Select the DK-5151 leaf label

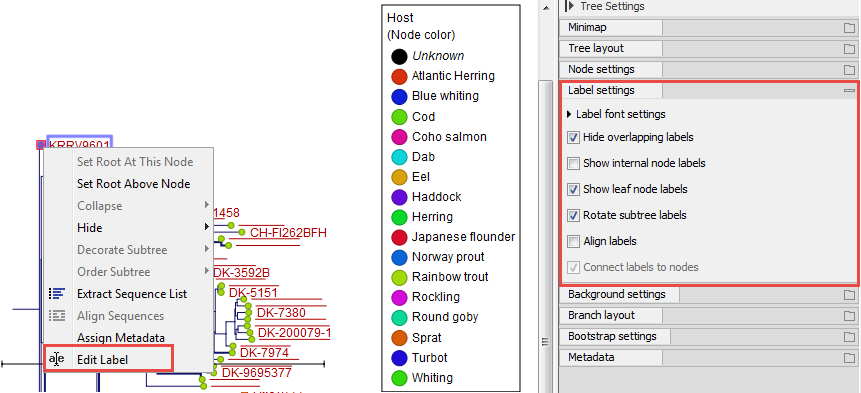click(253, 293)
